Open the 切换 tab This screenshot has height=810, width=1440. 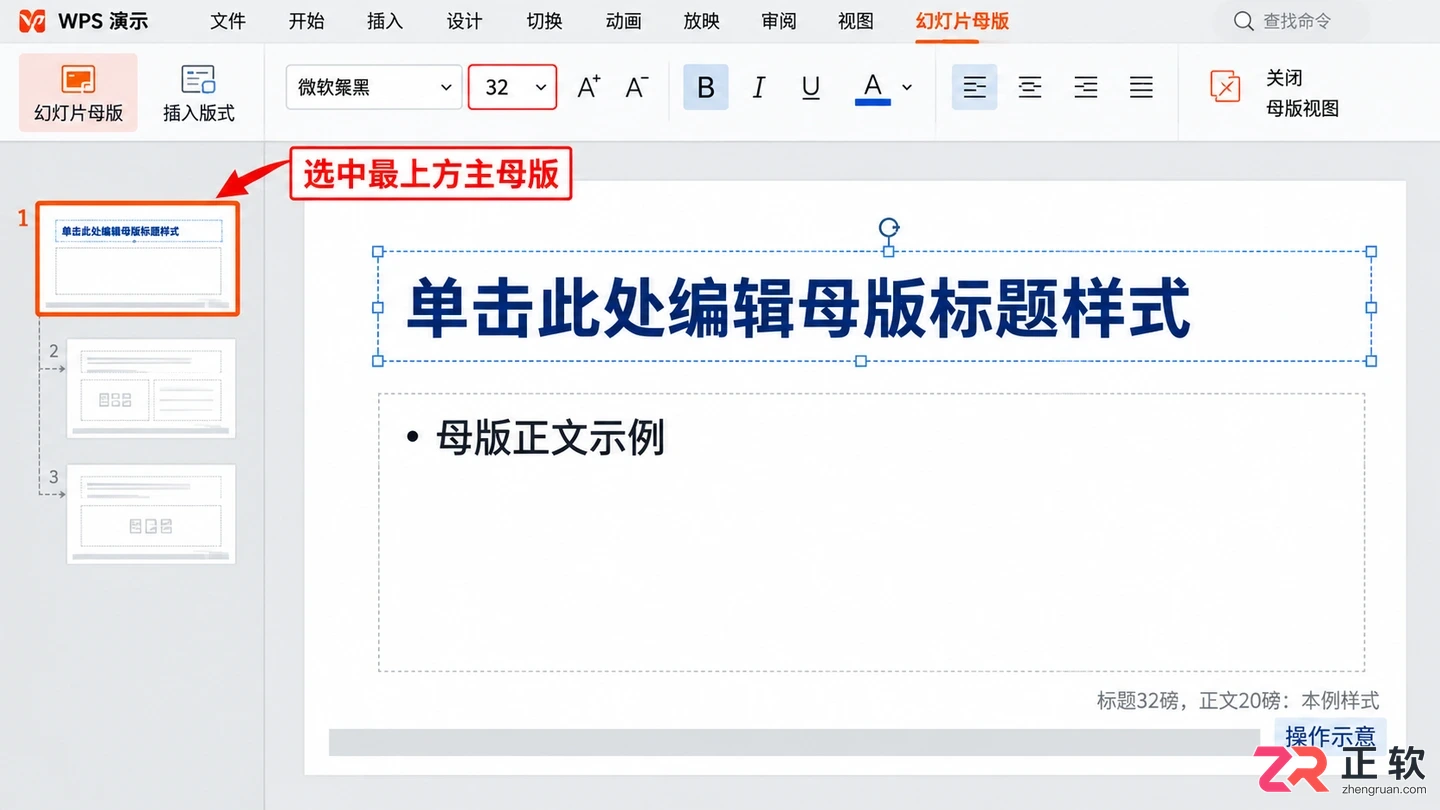pos(544,21)
